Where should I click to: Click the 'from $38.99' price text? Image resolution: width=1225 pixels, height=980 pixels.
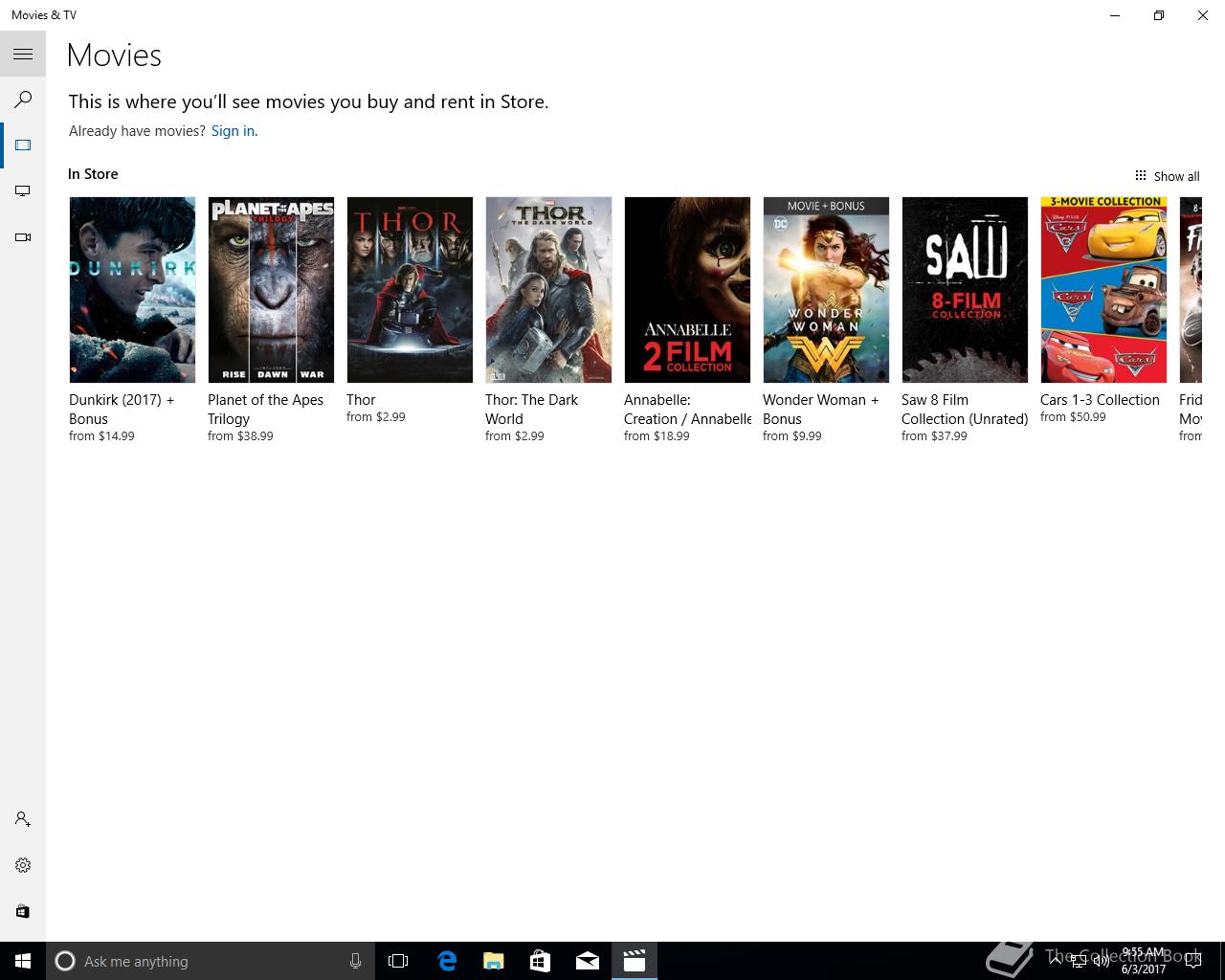point(240,436)
